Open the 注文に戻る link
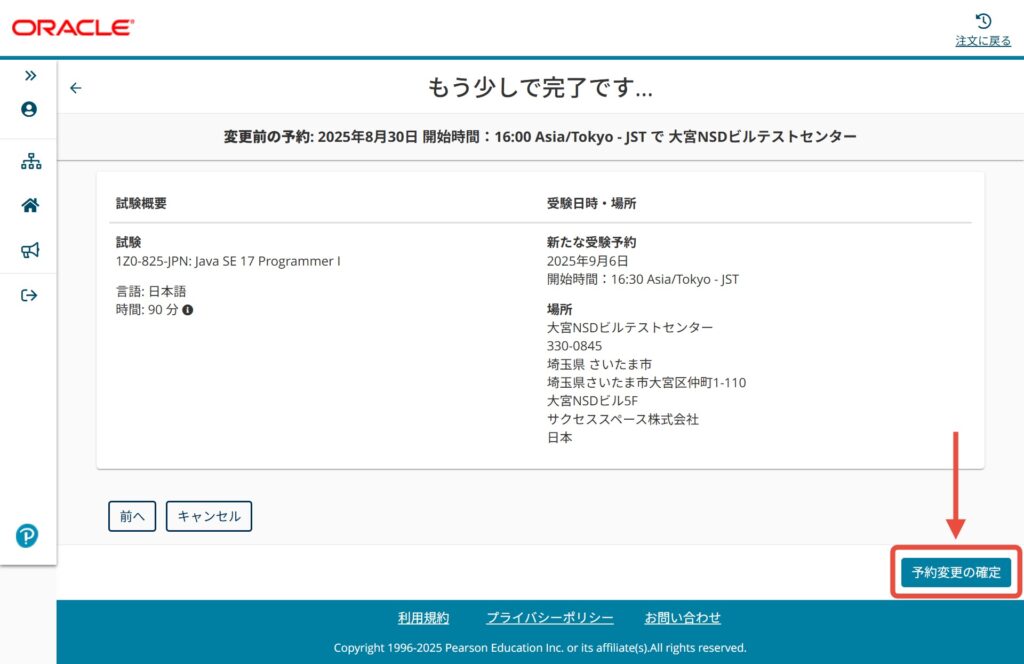This screenshot has height=664, width=1024. (983, 41)
